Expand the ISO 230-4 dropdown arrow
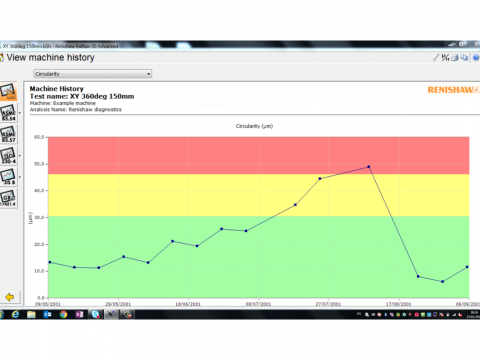480x360 pixels. (20, 156)
